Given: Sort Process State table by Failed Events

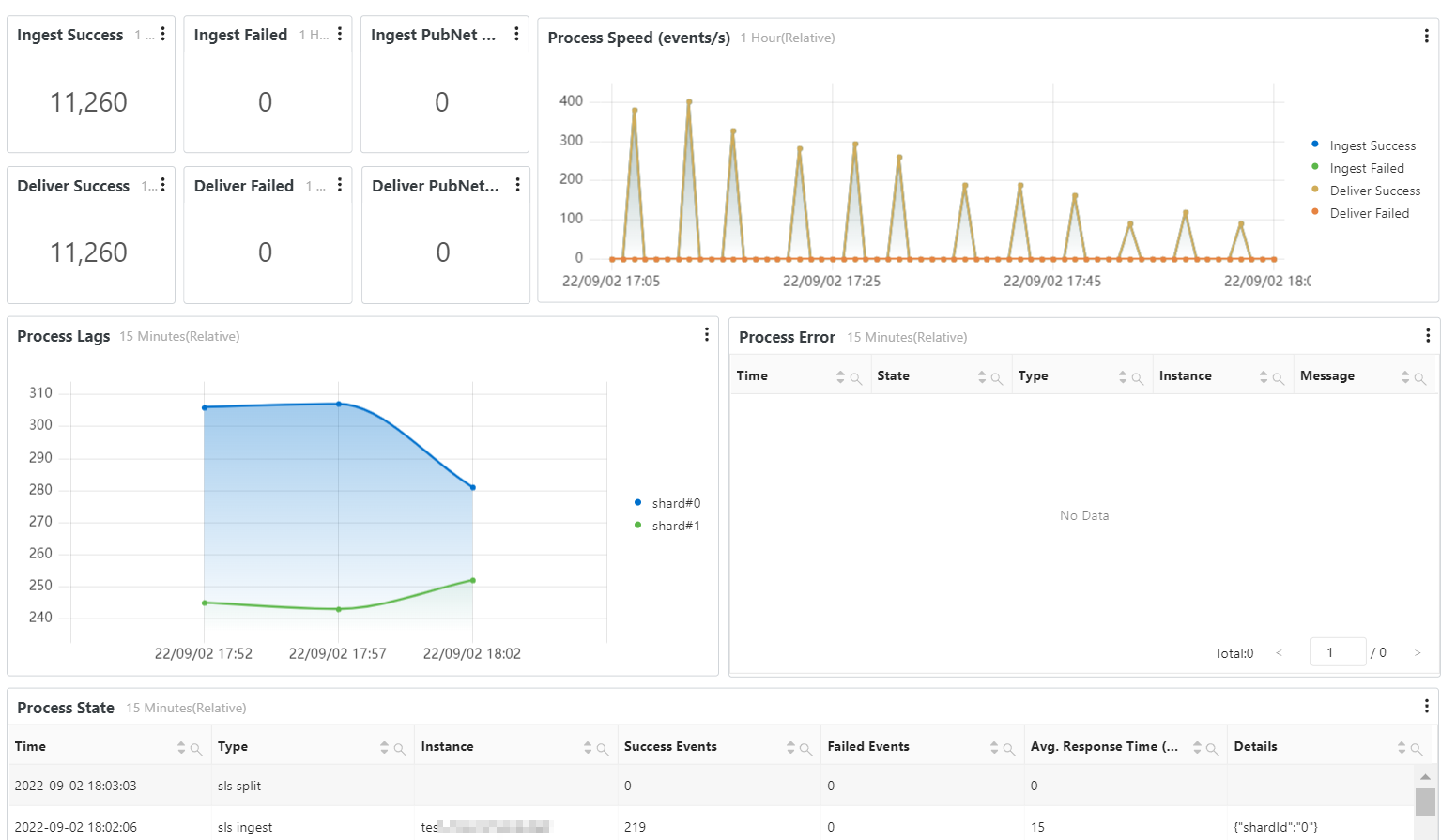Looking at the screenshot, I should pyautogui.click(x=994, y=748).
